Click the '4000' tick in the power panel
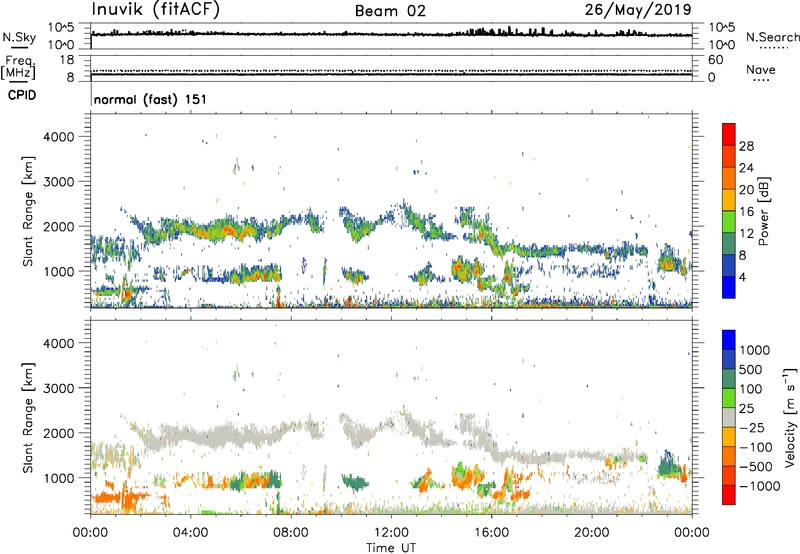 [x=58, y=137]
